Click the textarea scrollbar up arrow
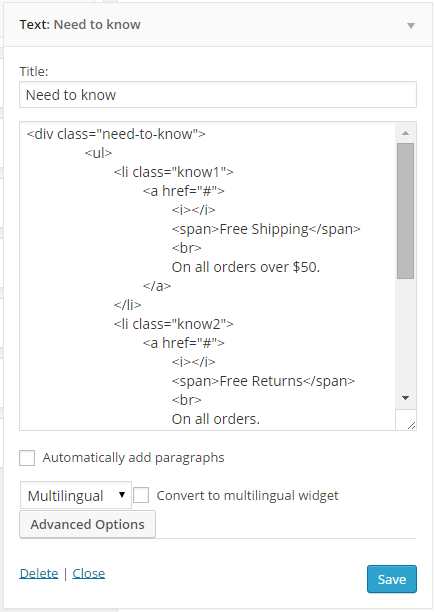 [406, 133]
